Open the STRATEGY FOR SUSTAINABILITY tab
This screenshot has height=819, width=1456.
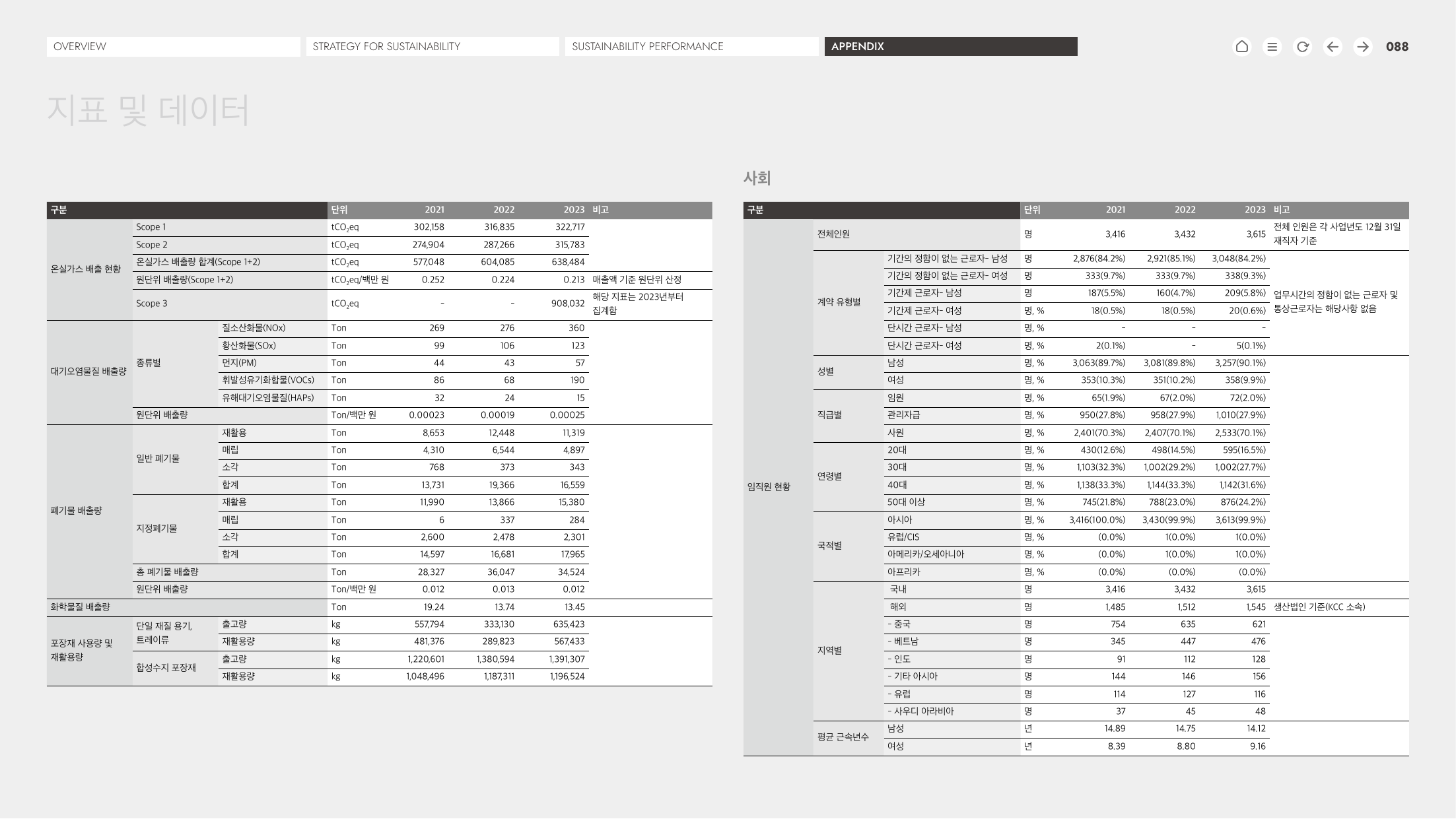[433, 46]
